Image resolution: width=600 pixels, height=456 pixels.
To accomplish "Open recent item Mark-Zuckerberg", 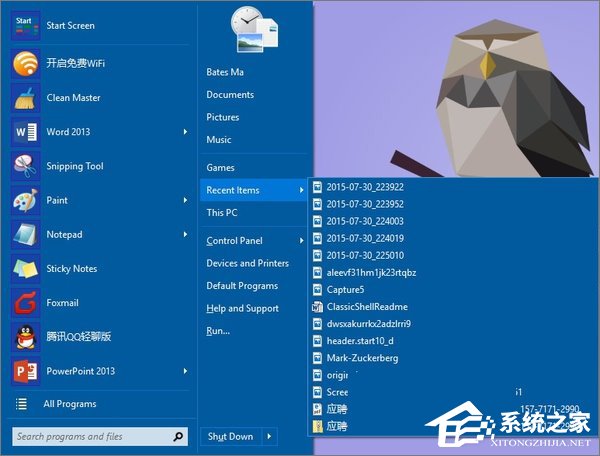I will pyautogui.click(x=363, y=357).
